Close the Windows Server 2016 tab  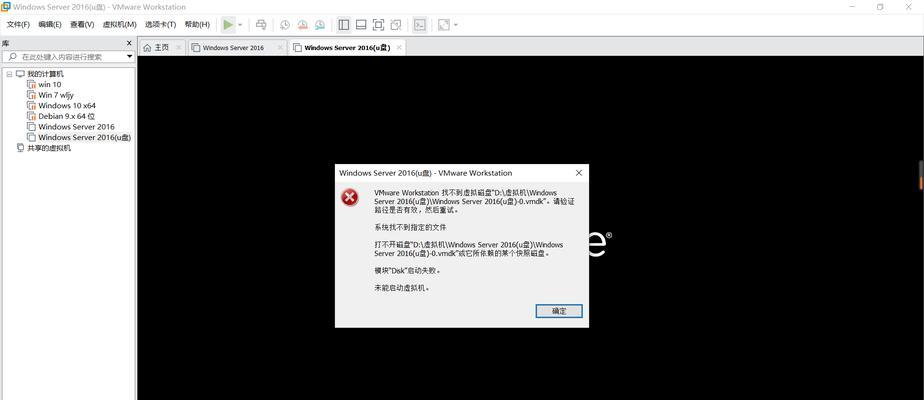pyautogui.click(x=280, y=48)
